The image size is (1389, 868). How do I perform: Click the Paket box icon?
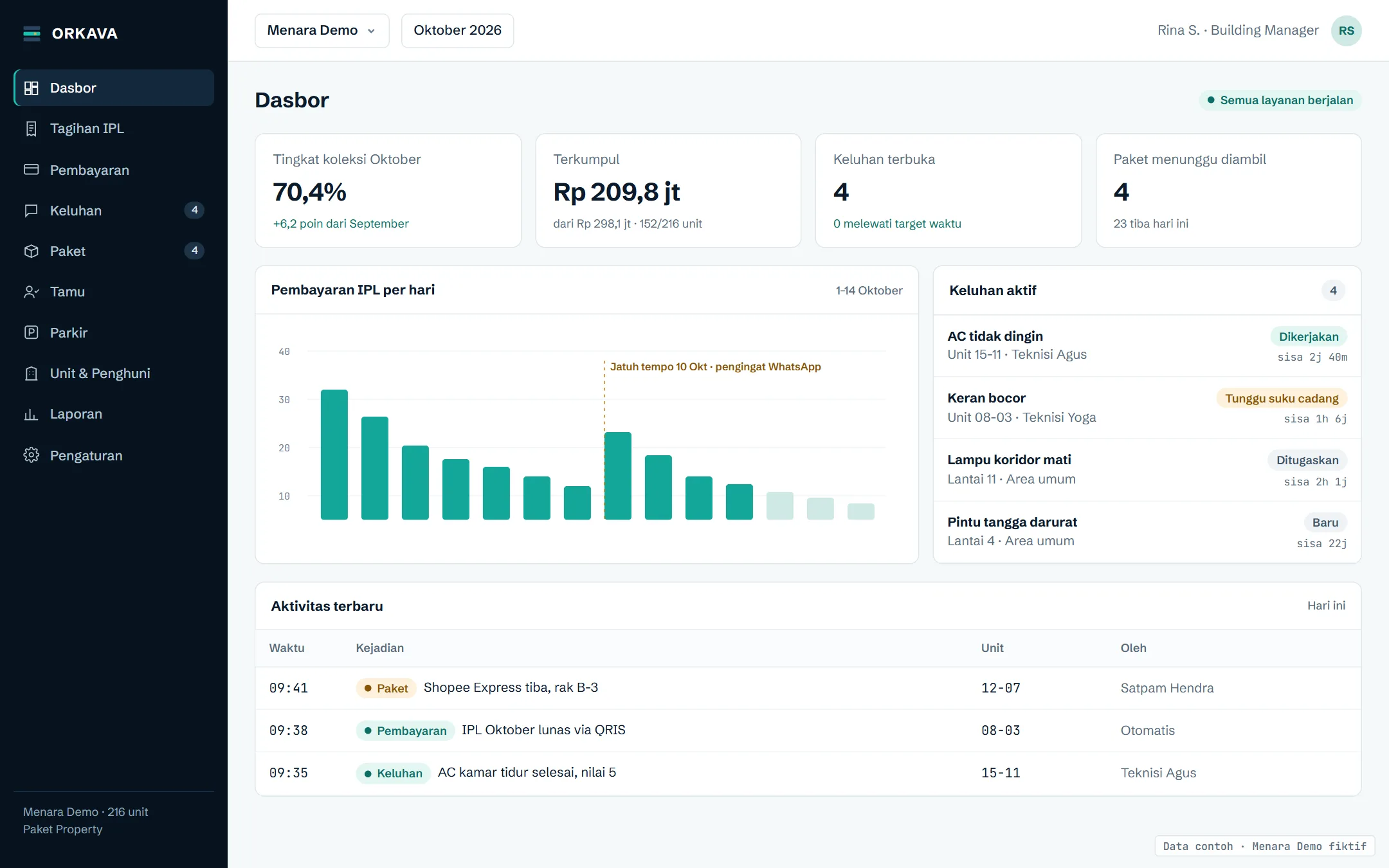click(x=31, y=251)
